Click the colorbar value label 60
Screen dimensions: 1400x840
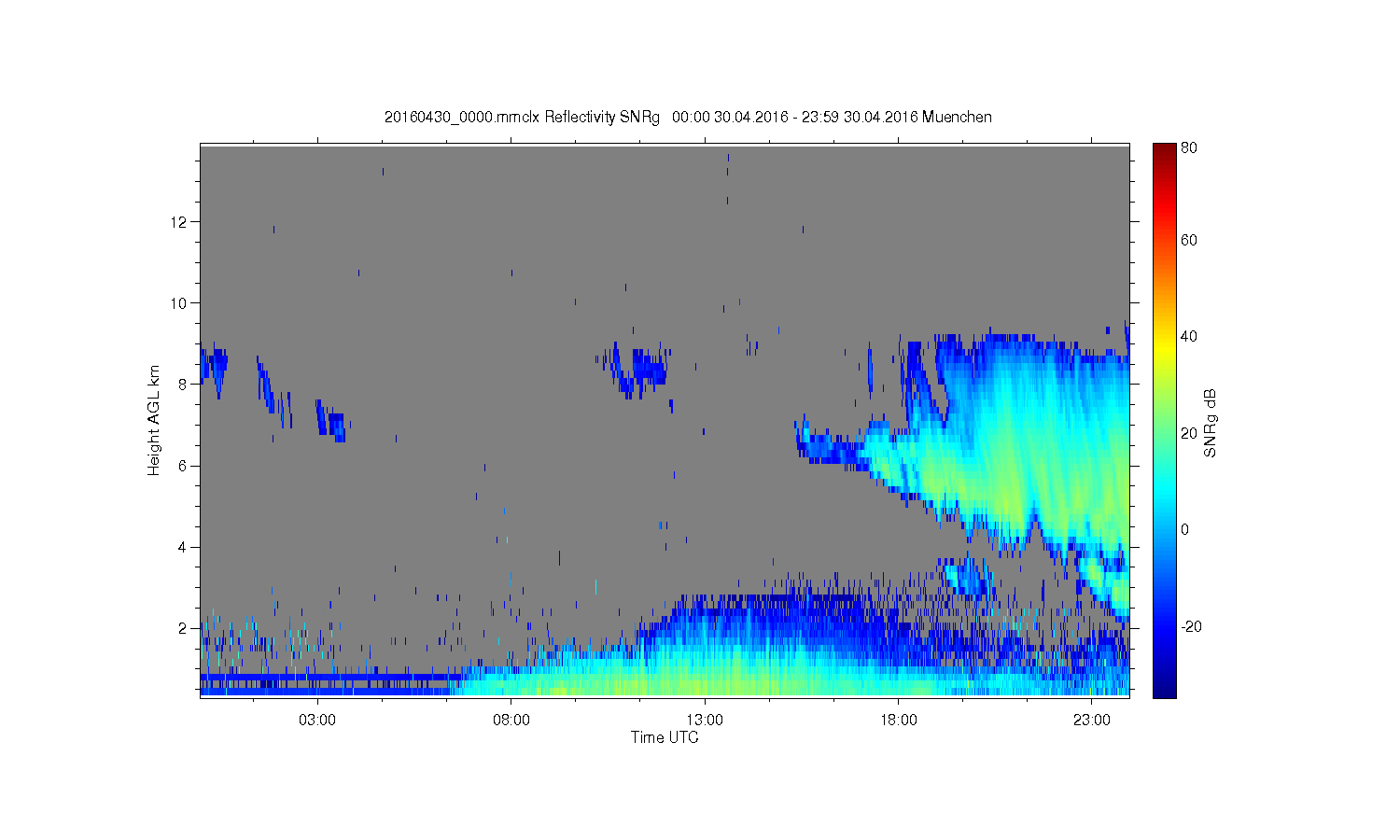1189,241
